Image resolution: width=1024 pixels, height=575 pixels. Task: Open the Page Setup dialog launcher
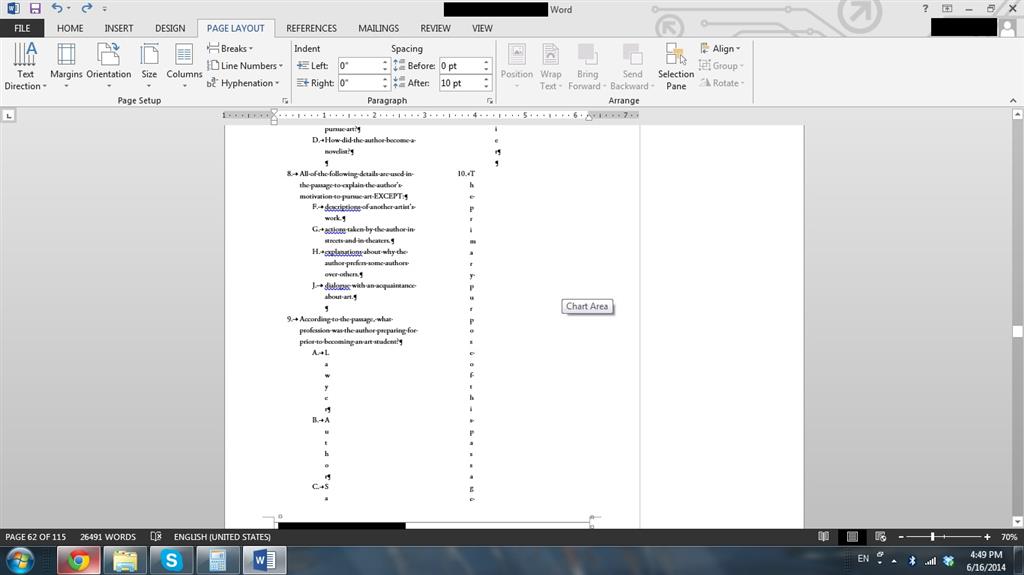tap(285, 101)
